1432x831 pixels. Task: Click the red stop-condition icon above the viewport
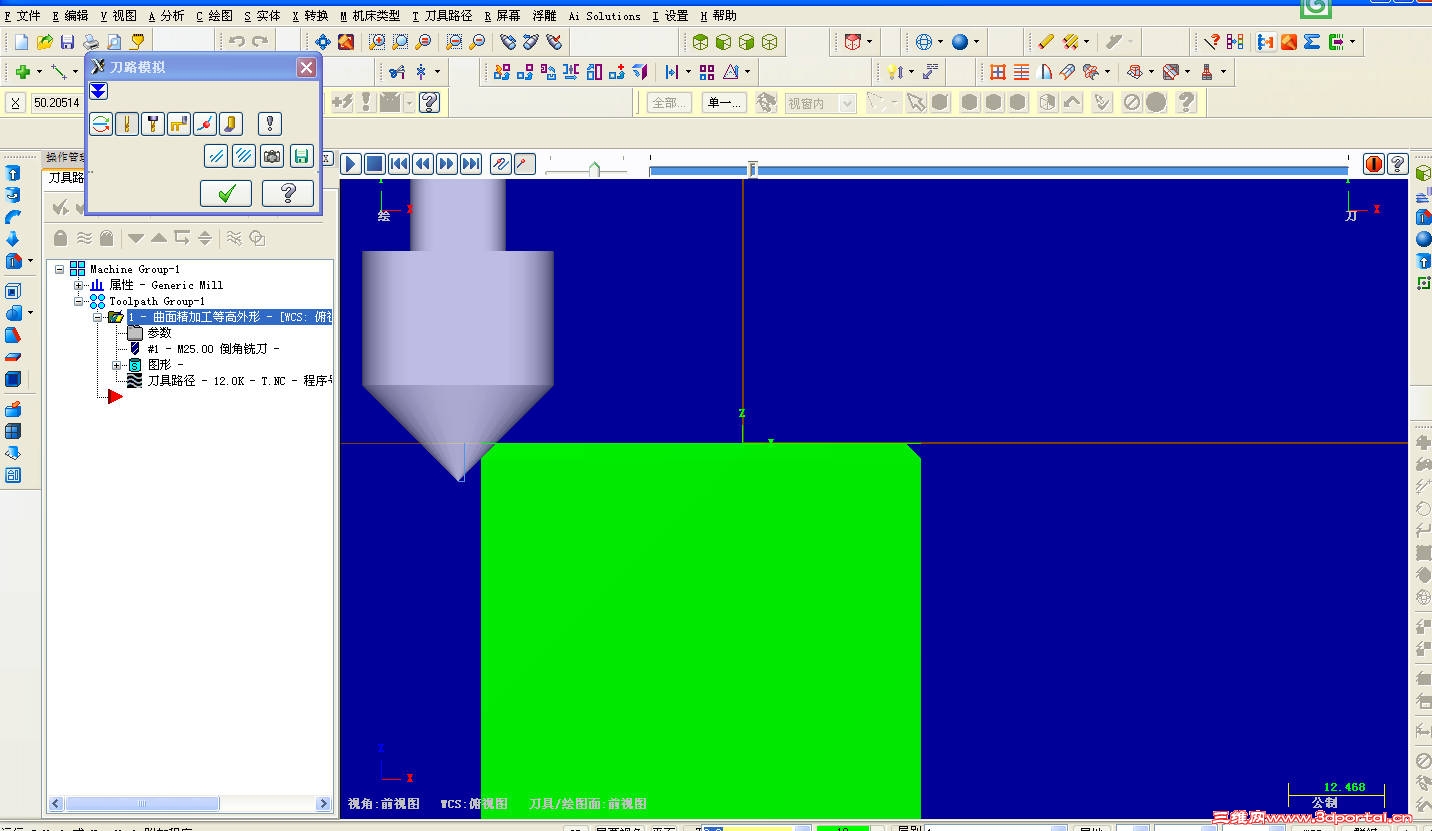point(1374,164)
